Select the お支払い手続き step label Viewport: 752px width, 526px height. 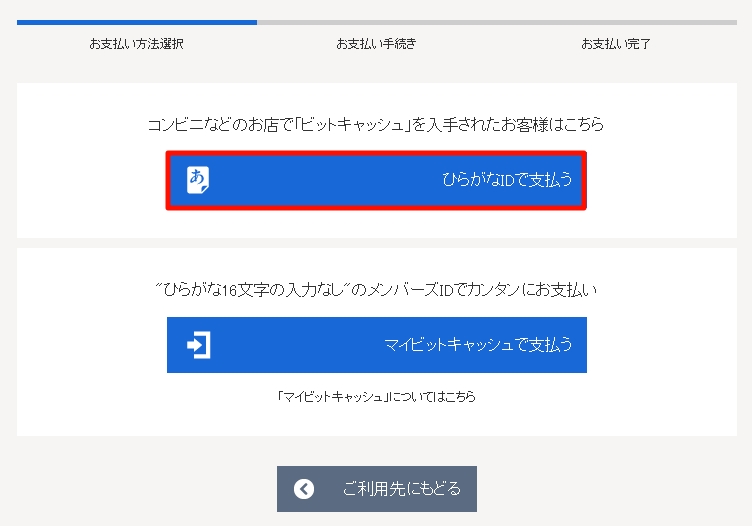[x=376, y=44]
